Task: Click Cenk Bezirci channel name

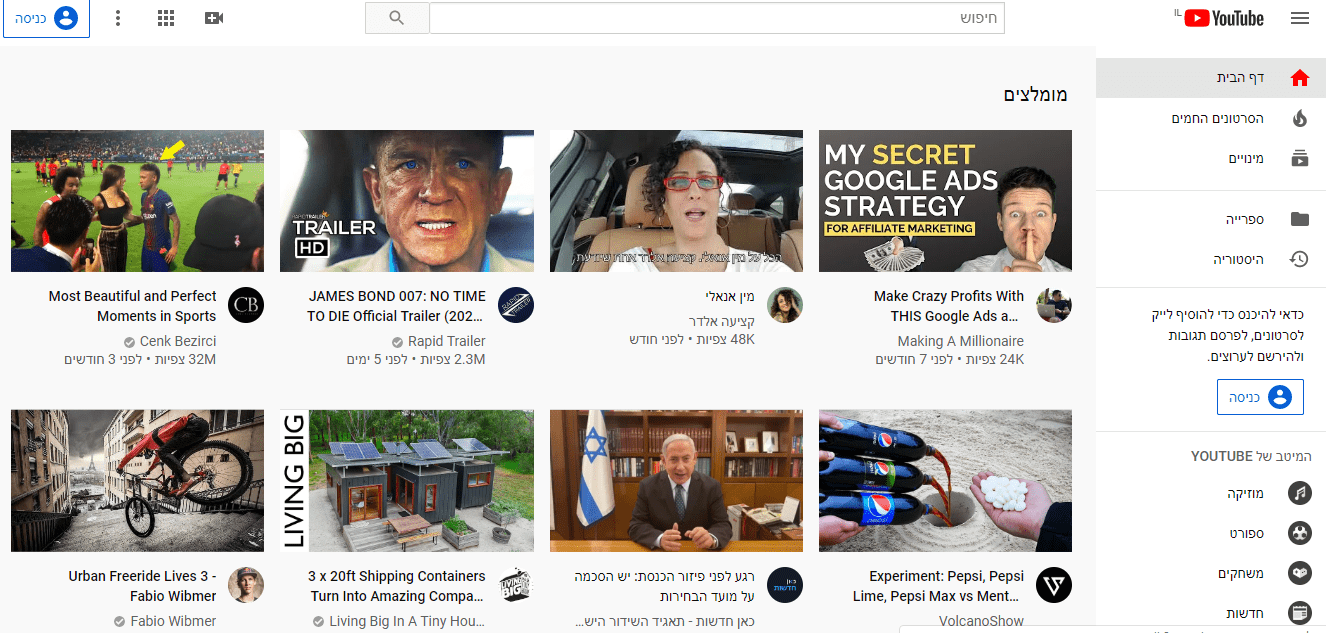Action: point(178,341)
